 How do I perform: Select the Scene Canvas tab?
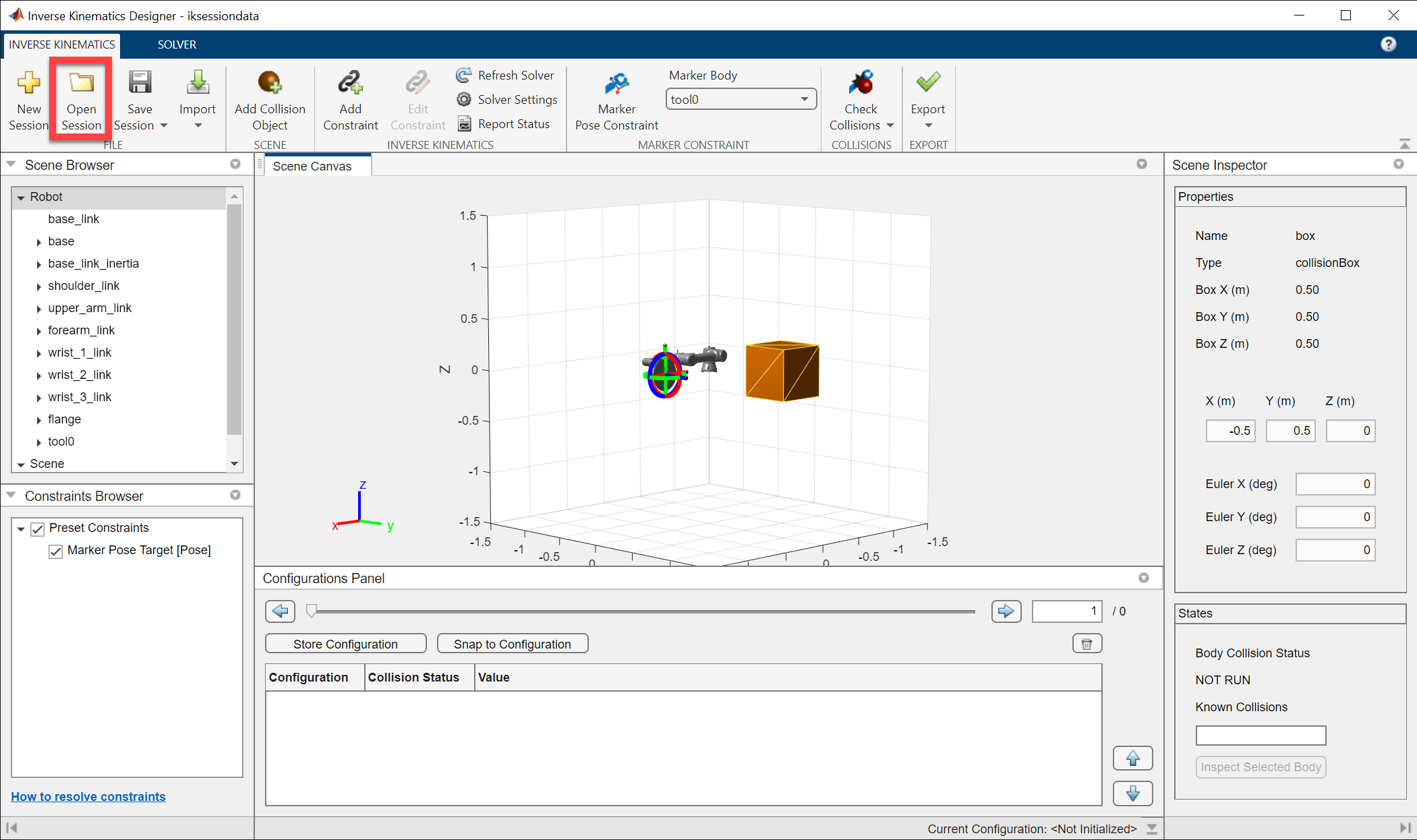[312, 167]
